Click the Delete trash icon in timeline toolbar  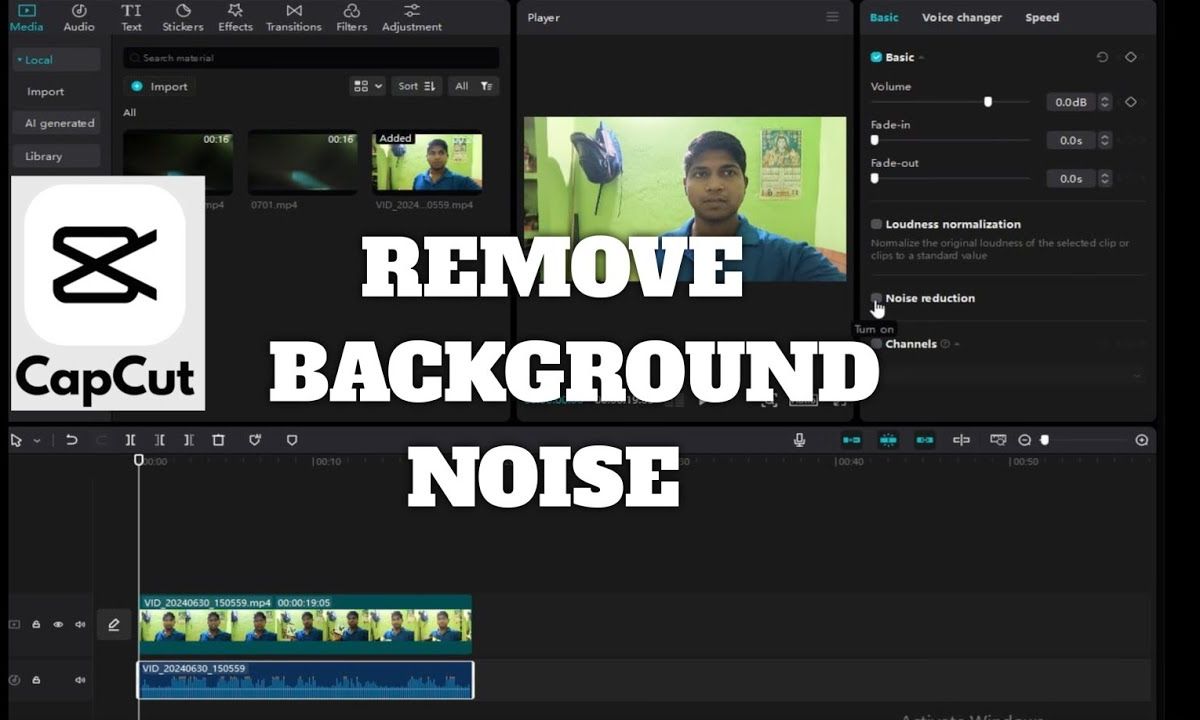pyautogui.click(x=218, y=440)
